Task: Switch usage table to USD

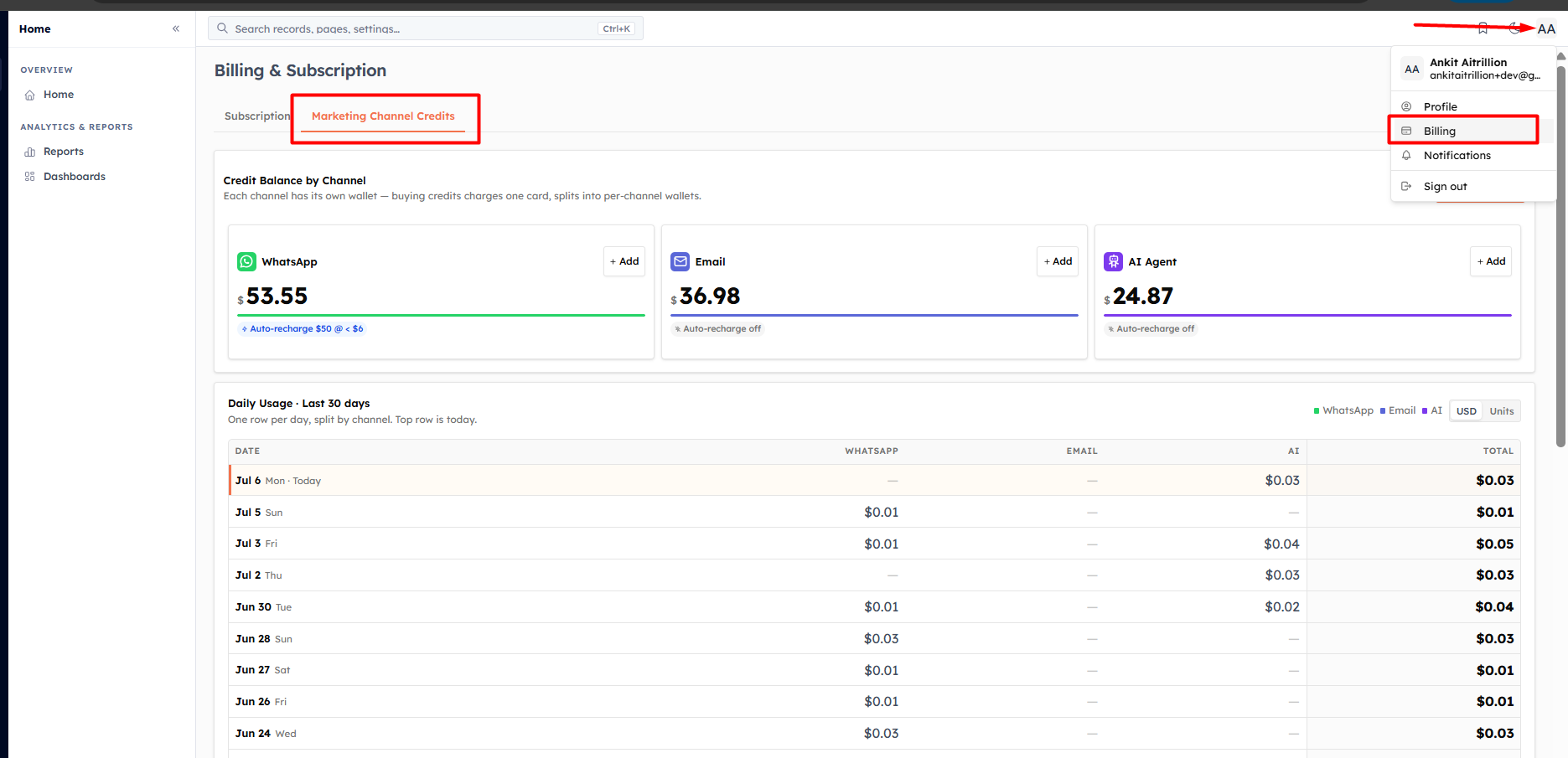Action: pos(1467,411)
